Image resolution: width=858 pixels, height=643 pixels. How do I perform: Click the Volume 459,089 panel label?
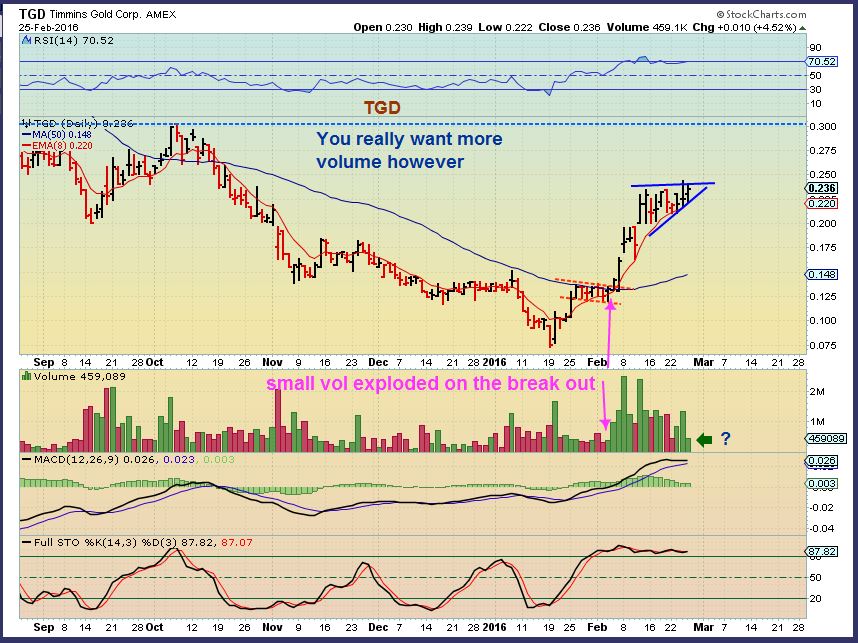[x=79, y=376]
